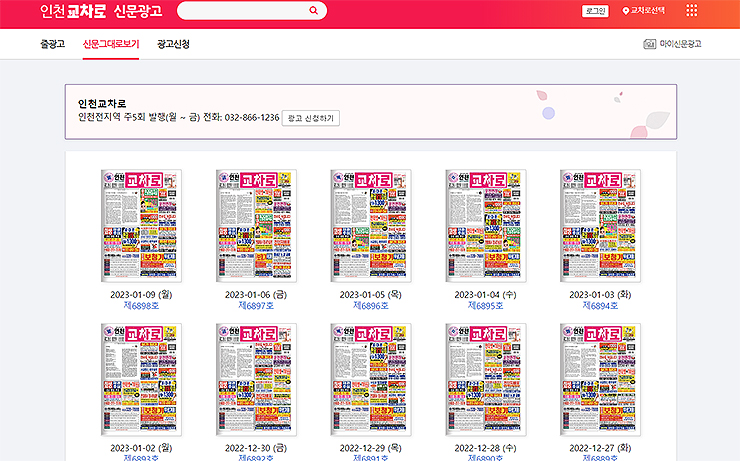The width and height of the screenshot is (740, 461).
Task: Open the 광고신청 tab
Action: tap(173, 44)
